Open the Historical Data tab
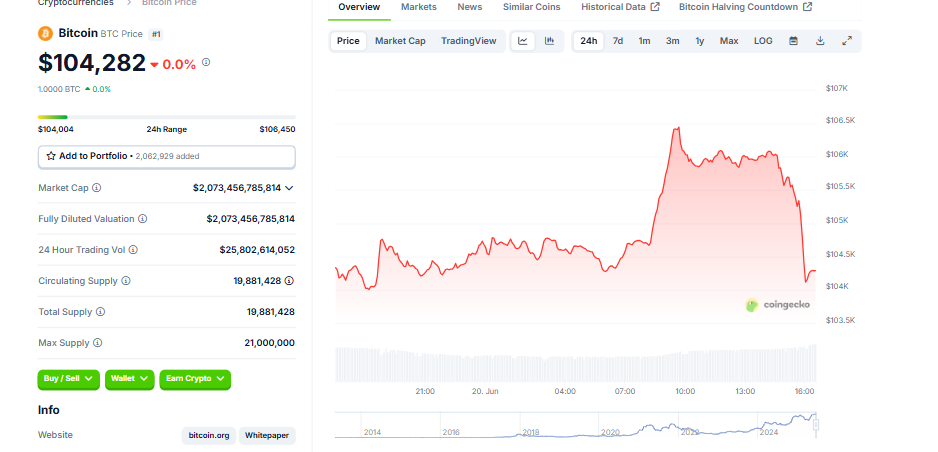Screen dimensions: 938x452 coord(620,7)
